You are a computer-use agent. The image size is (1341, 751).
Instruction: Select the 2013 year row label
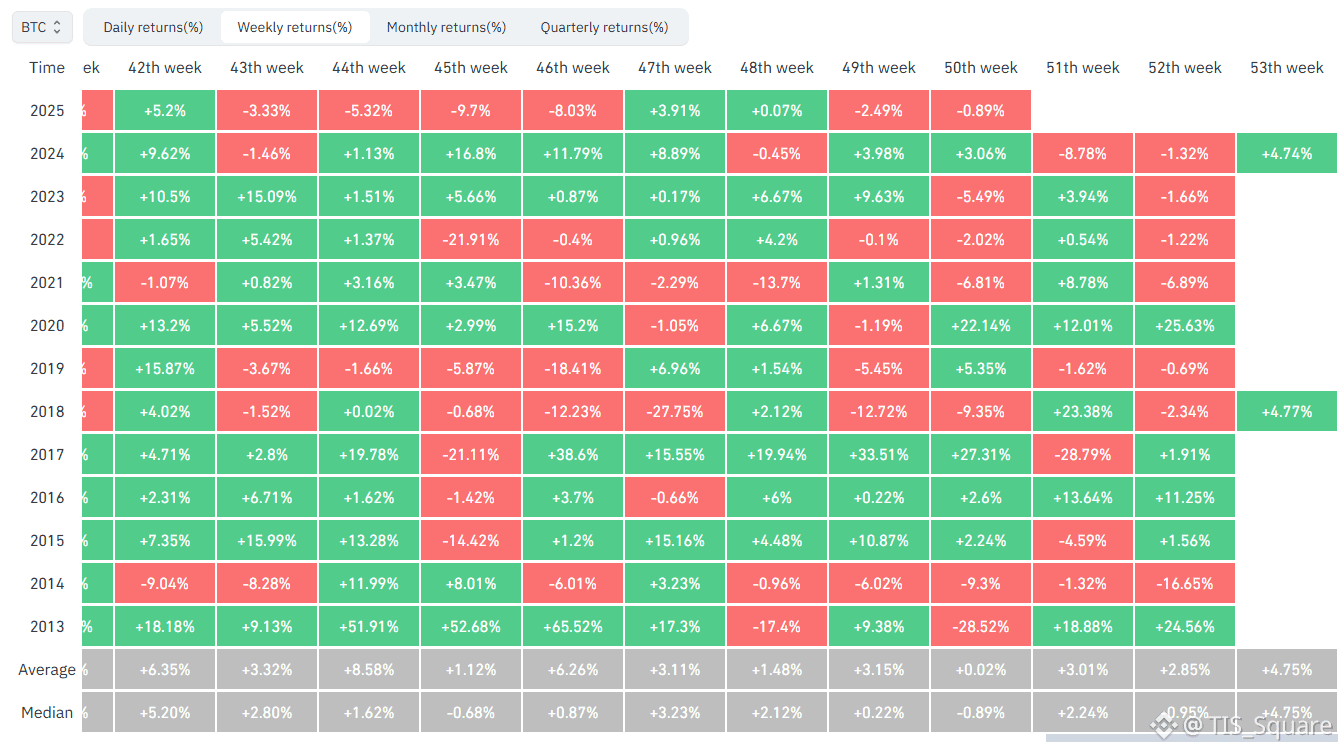coord(47,626)
